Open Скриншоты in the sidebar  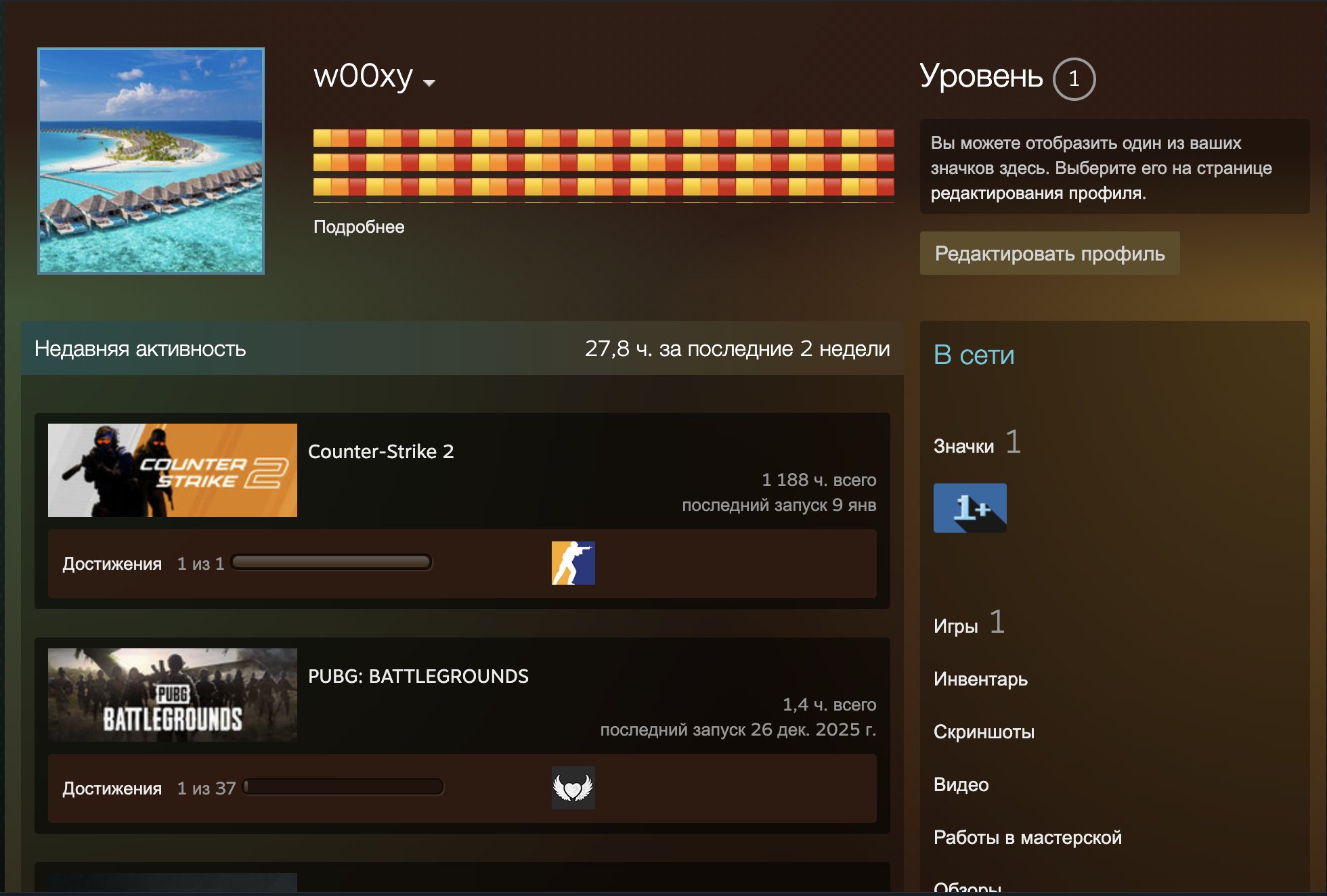coord(983,732)
